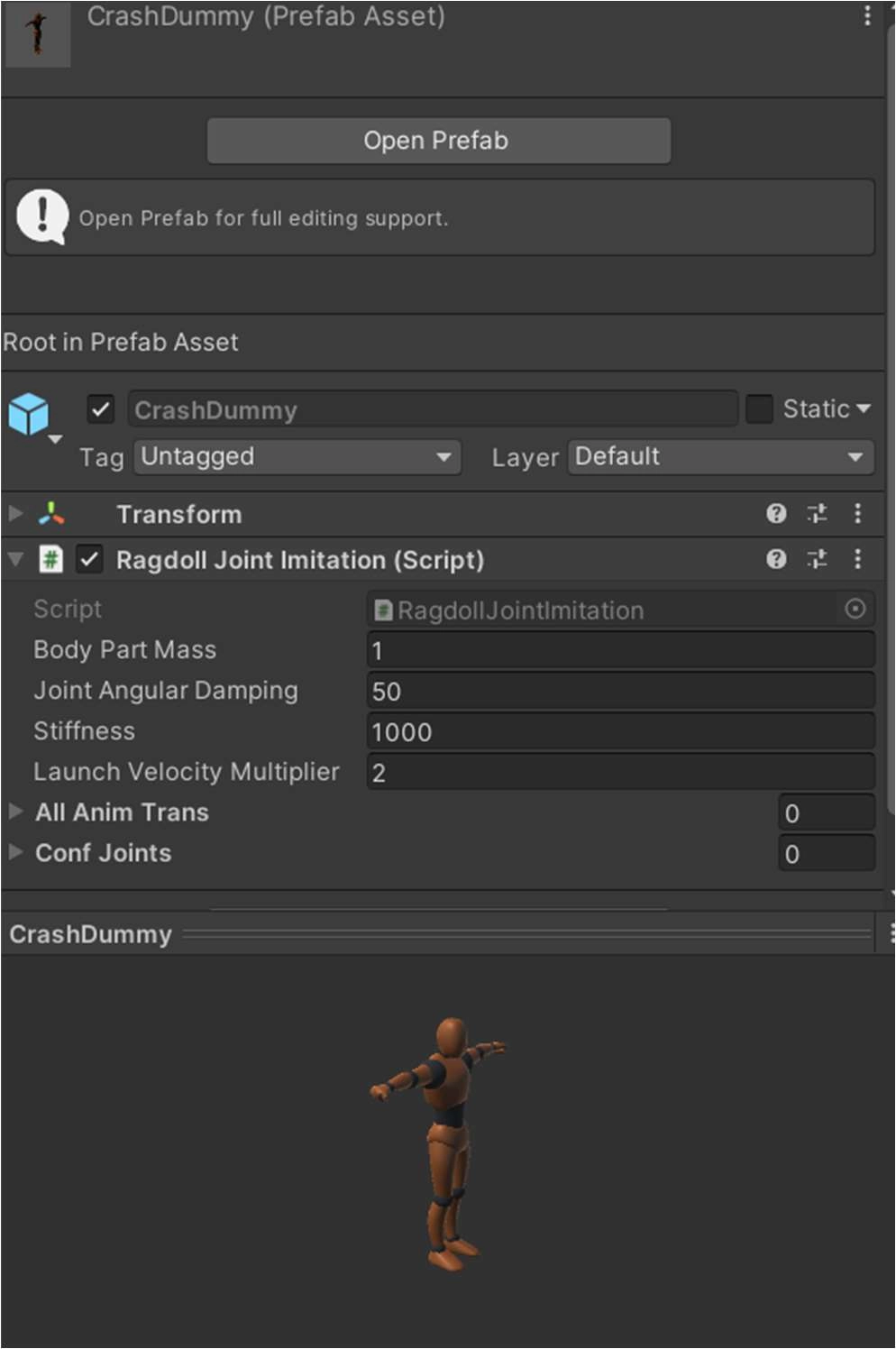This screenshot has height=1349, width=896.
Task: Toggle the CrashDummy active checkbox
Action: click(x=101, y=409)
